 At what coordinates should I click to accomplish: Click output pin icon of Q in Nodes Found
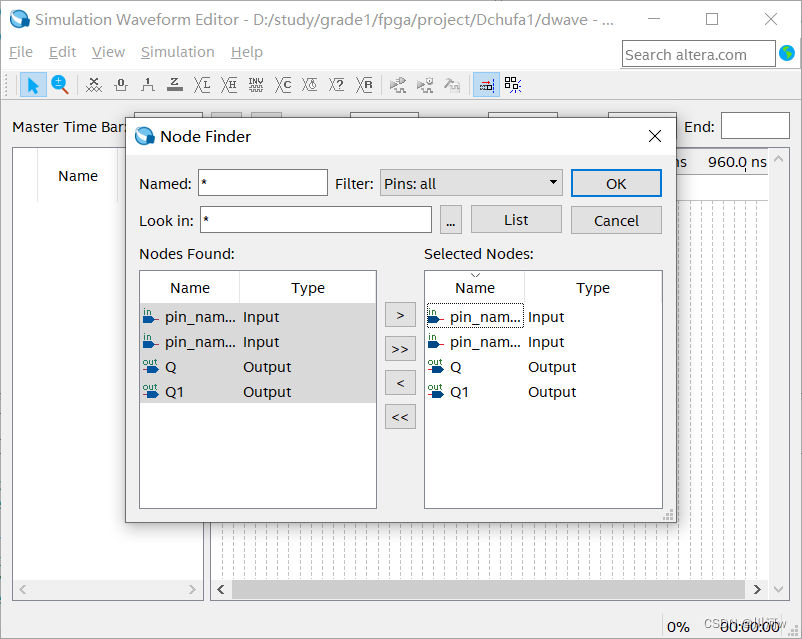pos(150,366)
